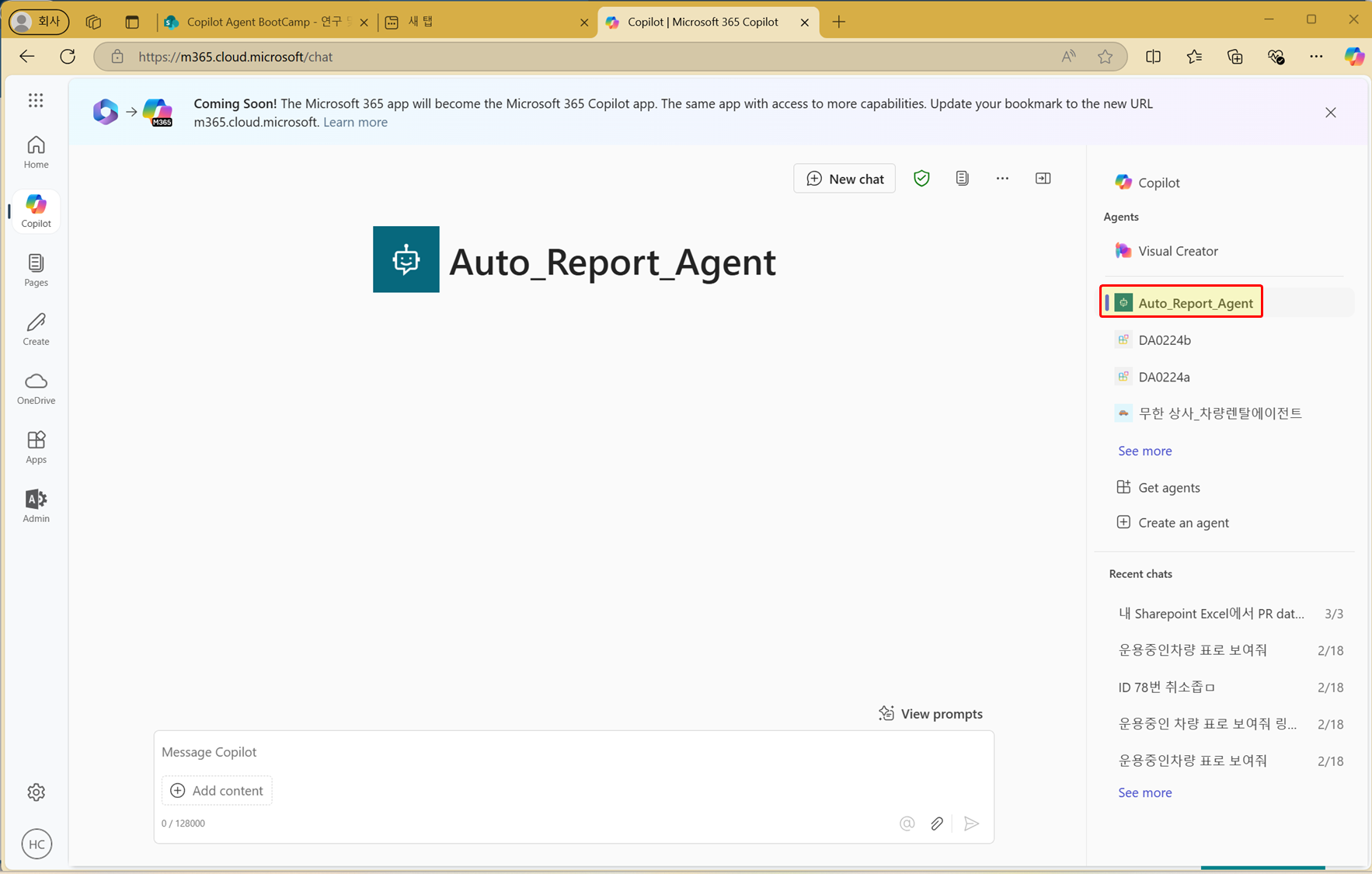Open the notebook page icon in chat header
The image size is (1372, 874).
963,179
